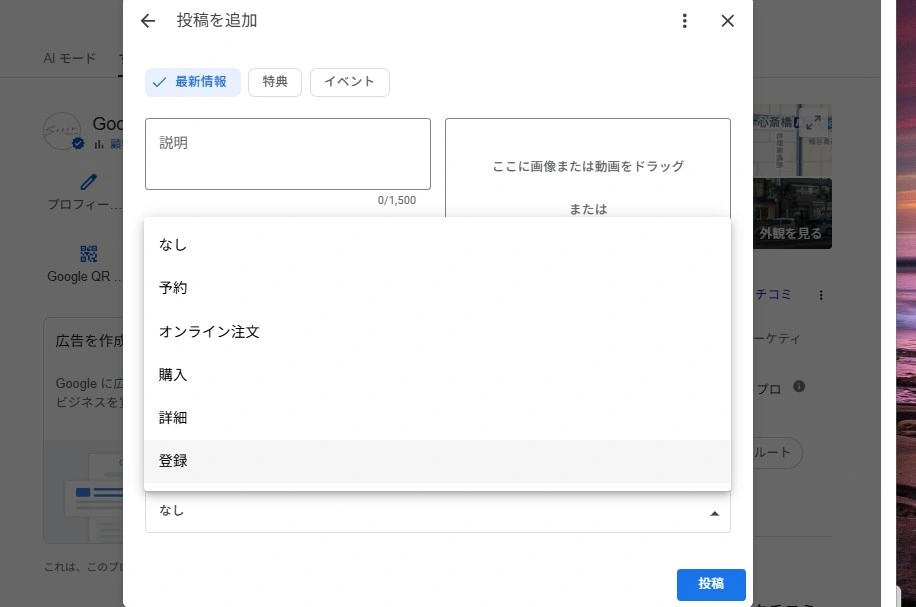This screenshot has width=916, height=607.
Task: Click the info icon next to プロ
Action: click(x=799, y=386)
